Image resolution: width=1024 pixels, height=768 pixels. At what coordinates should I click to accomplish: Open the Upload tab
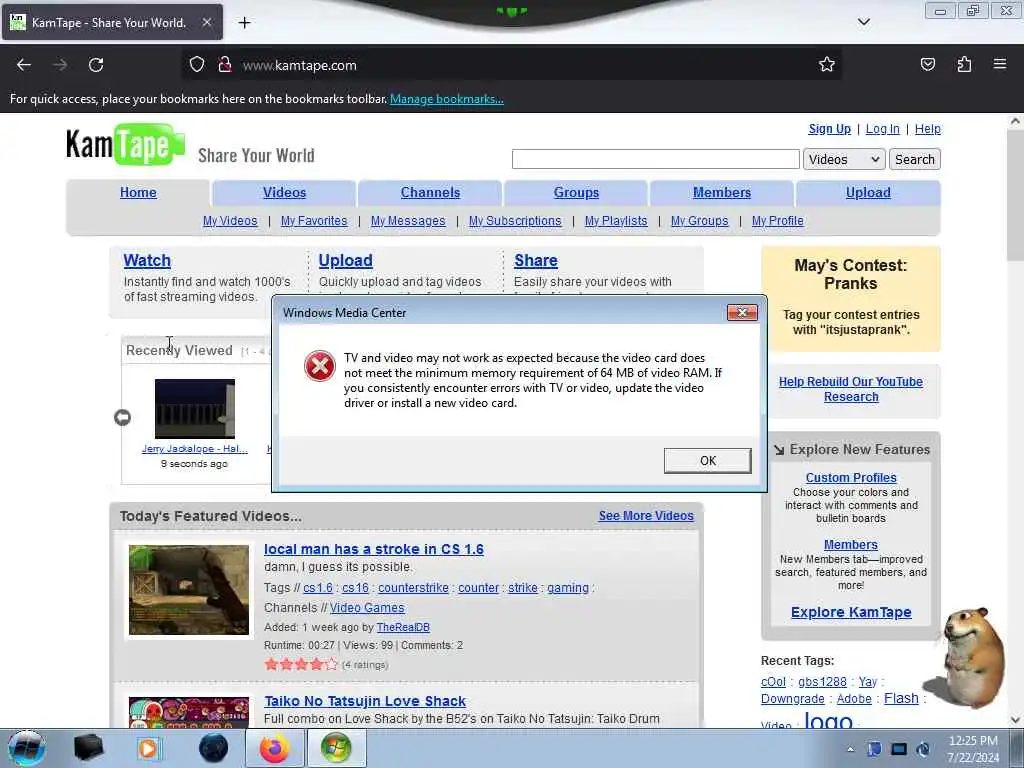tap(868, 193)
